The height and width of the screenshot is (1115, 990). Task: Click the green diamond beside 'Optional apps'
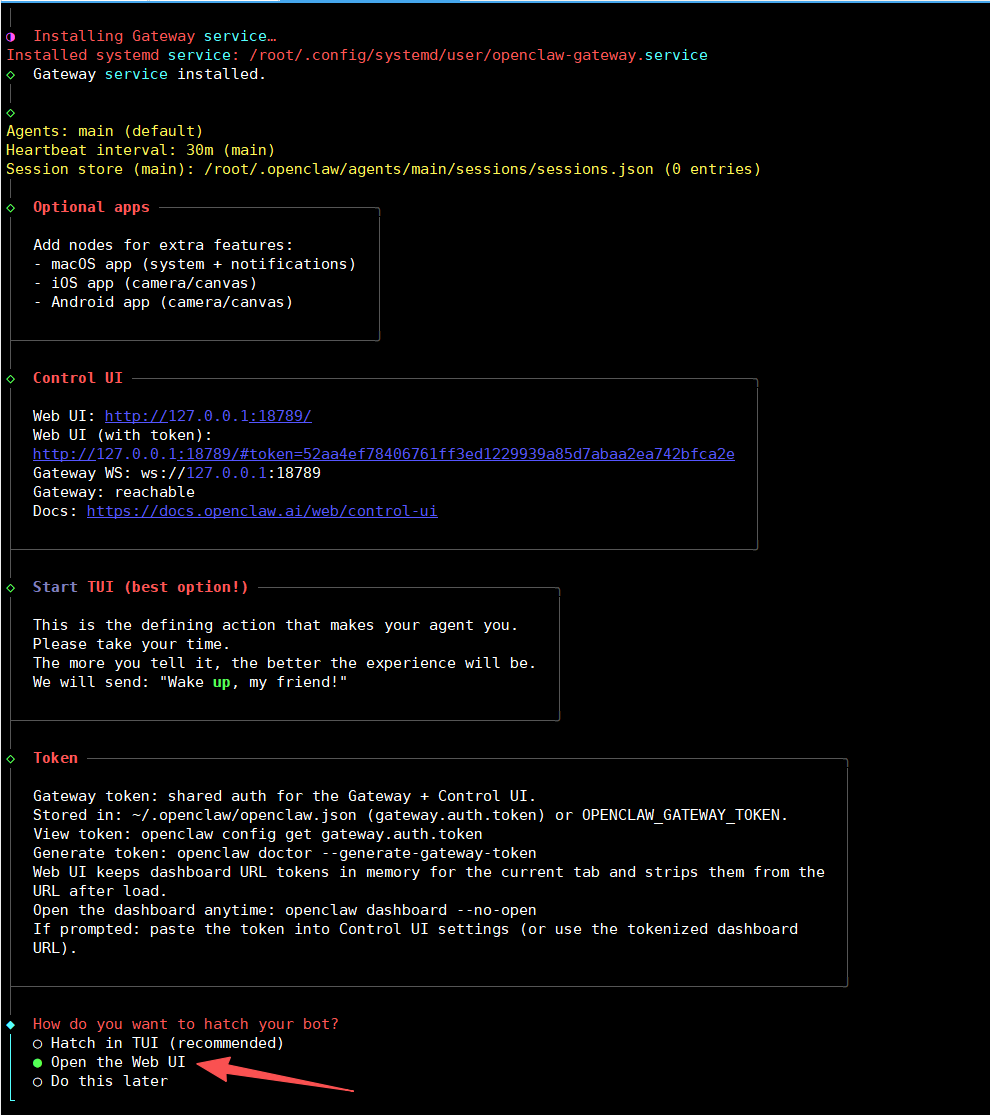[x=11, y=208]
